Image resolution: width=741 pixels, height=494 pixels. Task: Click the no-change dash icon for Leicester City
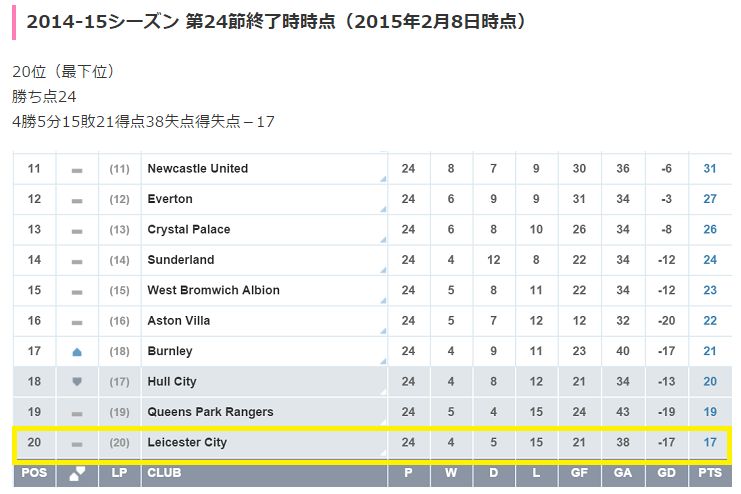77,443
